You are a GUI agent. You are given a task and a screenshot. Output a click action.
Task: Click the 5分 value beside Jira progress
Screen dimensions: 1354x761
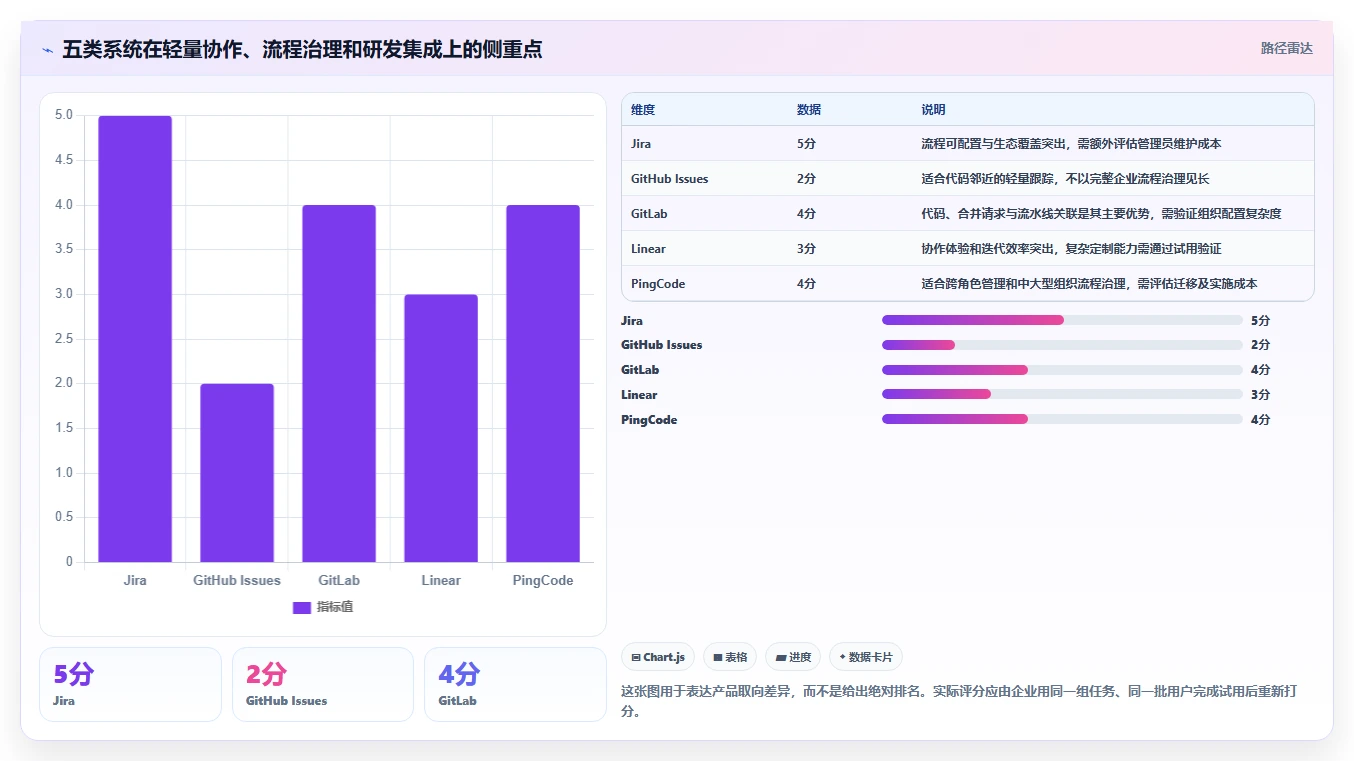1260,321
